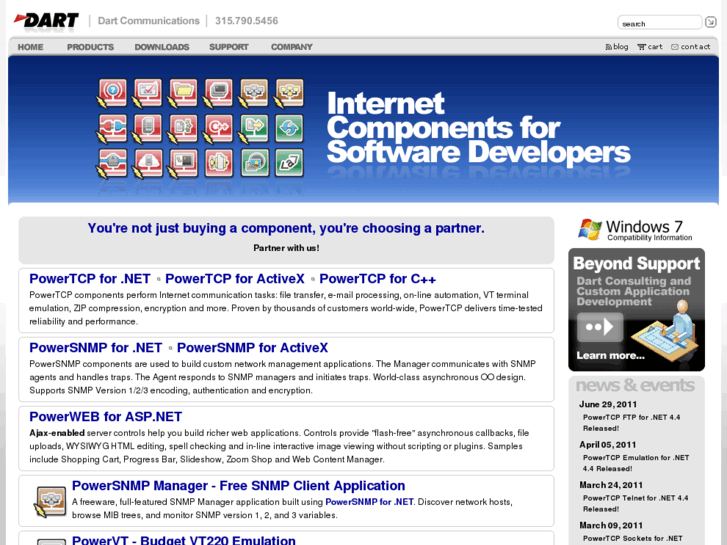Click the green HTML anchor tag icon
727x545 pixels.
pos(289,163)
